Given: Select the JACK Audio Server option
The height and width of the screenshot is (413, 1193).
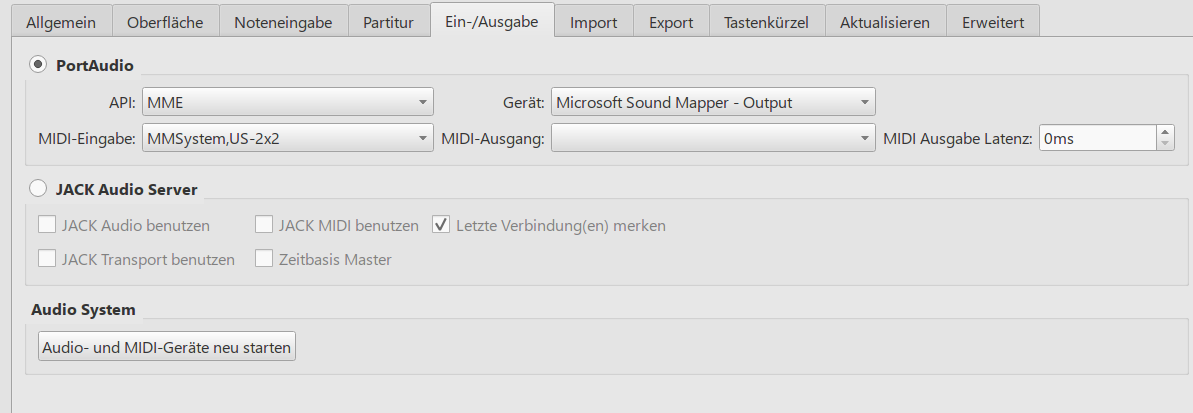Looking at the screenshot, I should click(39, 188).
